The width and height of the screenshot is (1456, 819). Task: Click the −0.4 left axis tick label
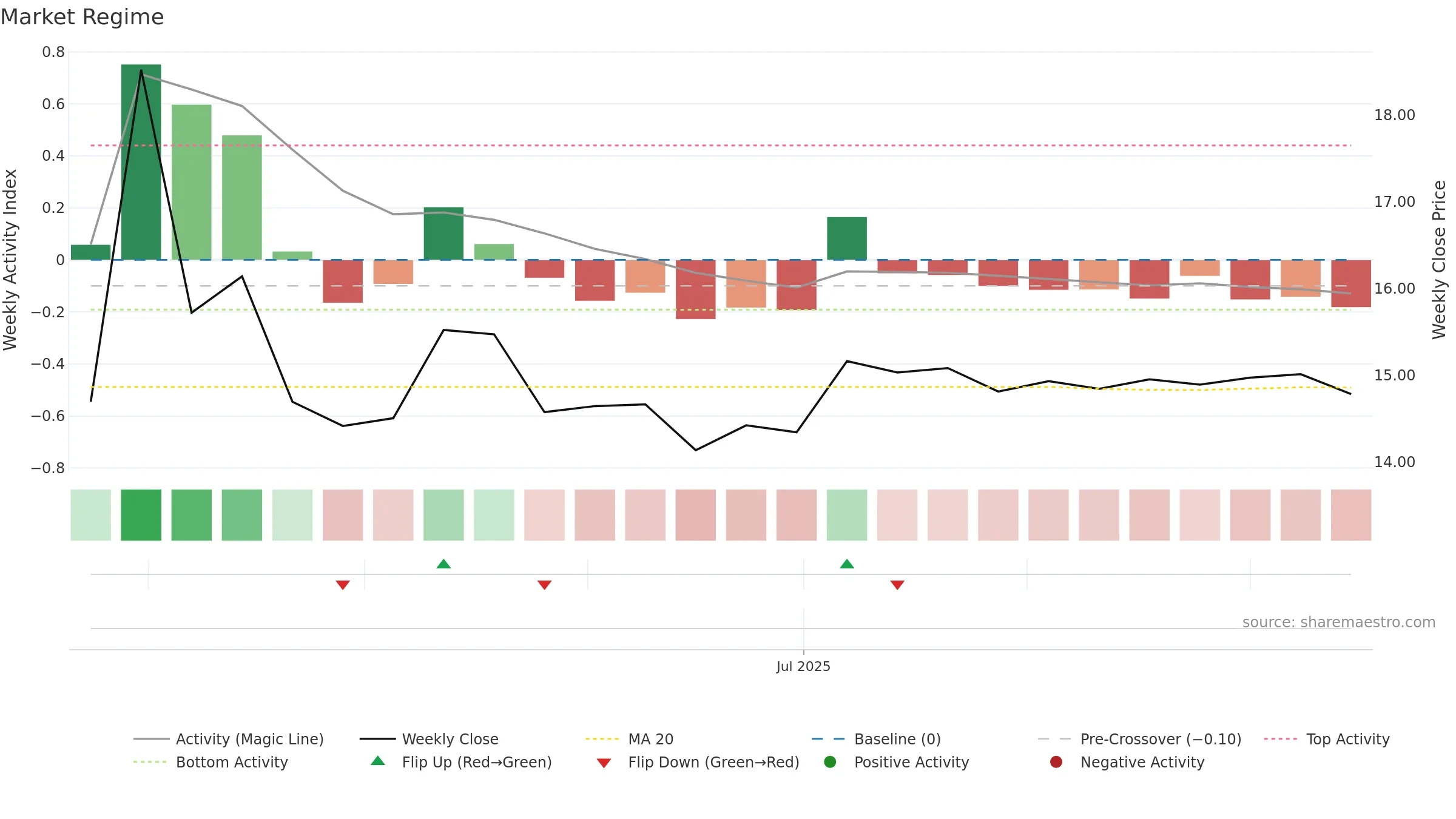(x=48, y=364)
